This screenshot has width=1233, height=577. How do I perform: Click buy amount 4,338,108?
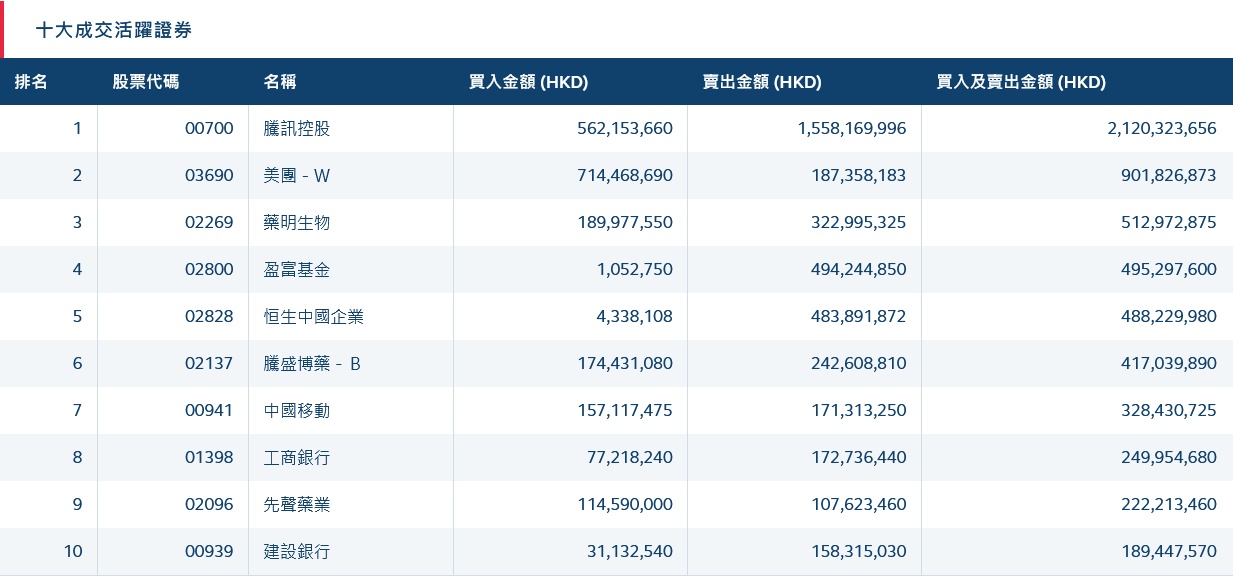[633, 316]
